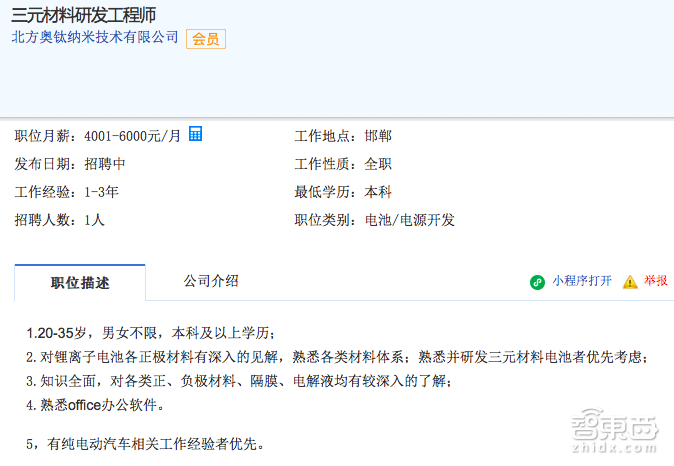Switch to the 公司介绍 tab
The width and height of the screenshot is (674, 466).
pos(211,281)
